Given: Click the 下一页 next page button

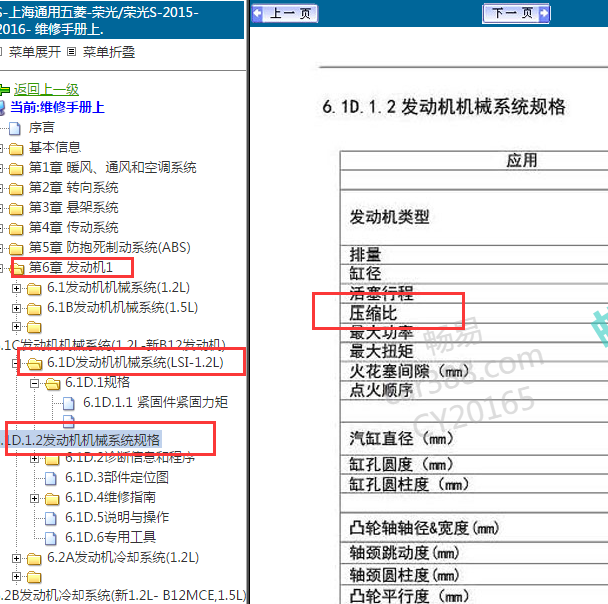Looking at the screenshot, I should point(516,14).
